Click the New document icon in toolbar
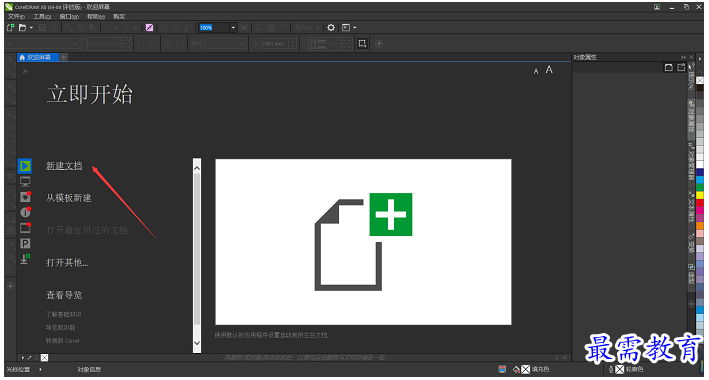 [x=10, y=28]
